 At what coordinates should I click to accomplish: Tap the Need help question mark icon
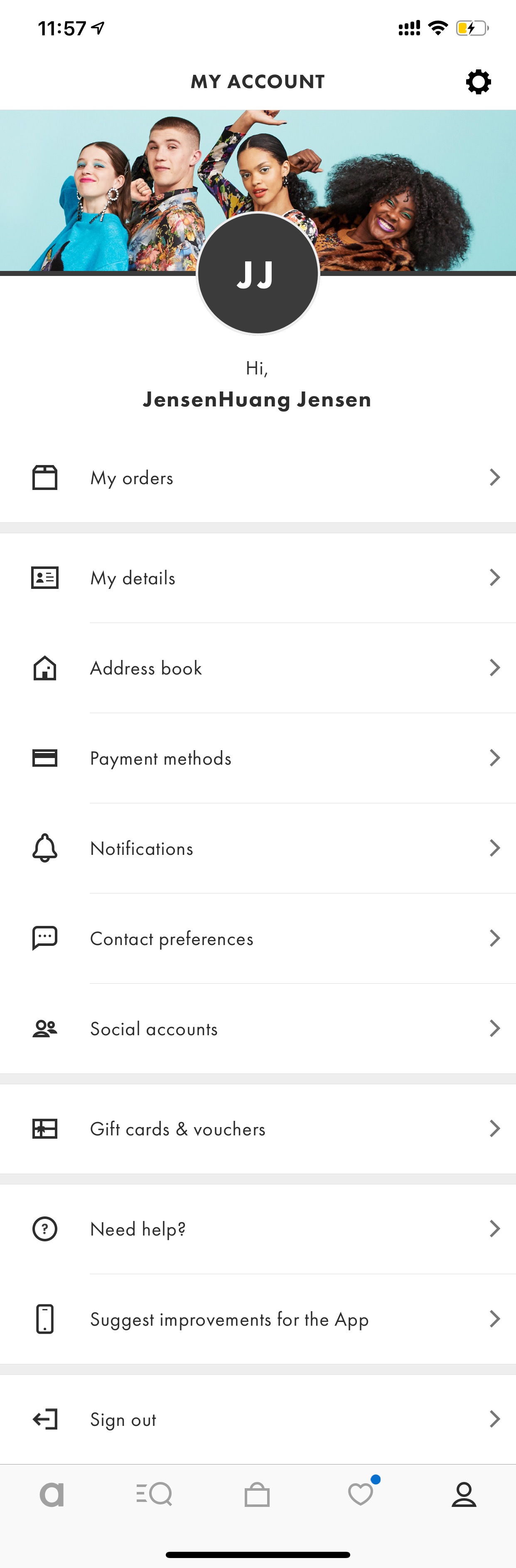tap(44, 1228)
